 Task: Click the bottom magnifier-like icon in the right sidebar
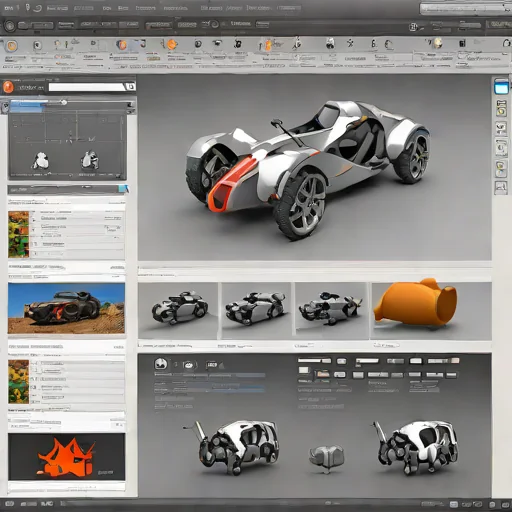pos(501,187)
